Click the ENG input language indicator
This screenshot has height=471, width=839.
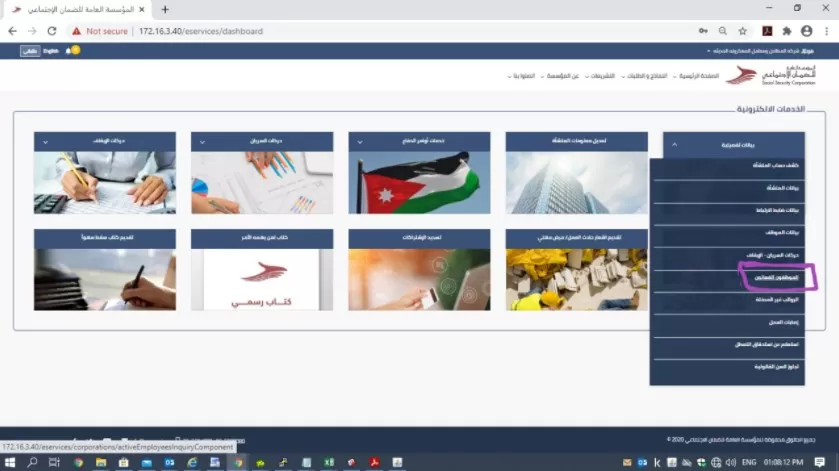[x=749, y=462]
